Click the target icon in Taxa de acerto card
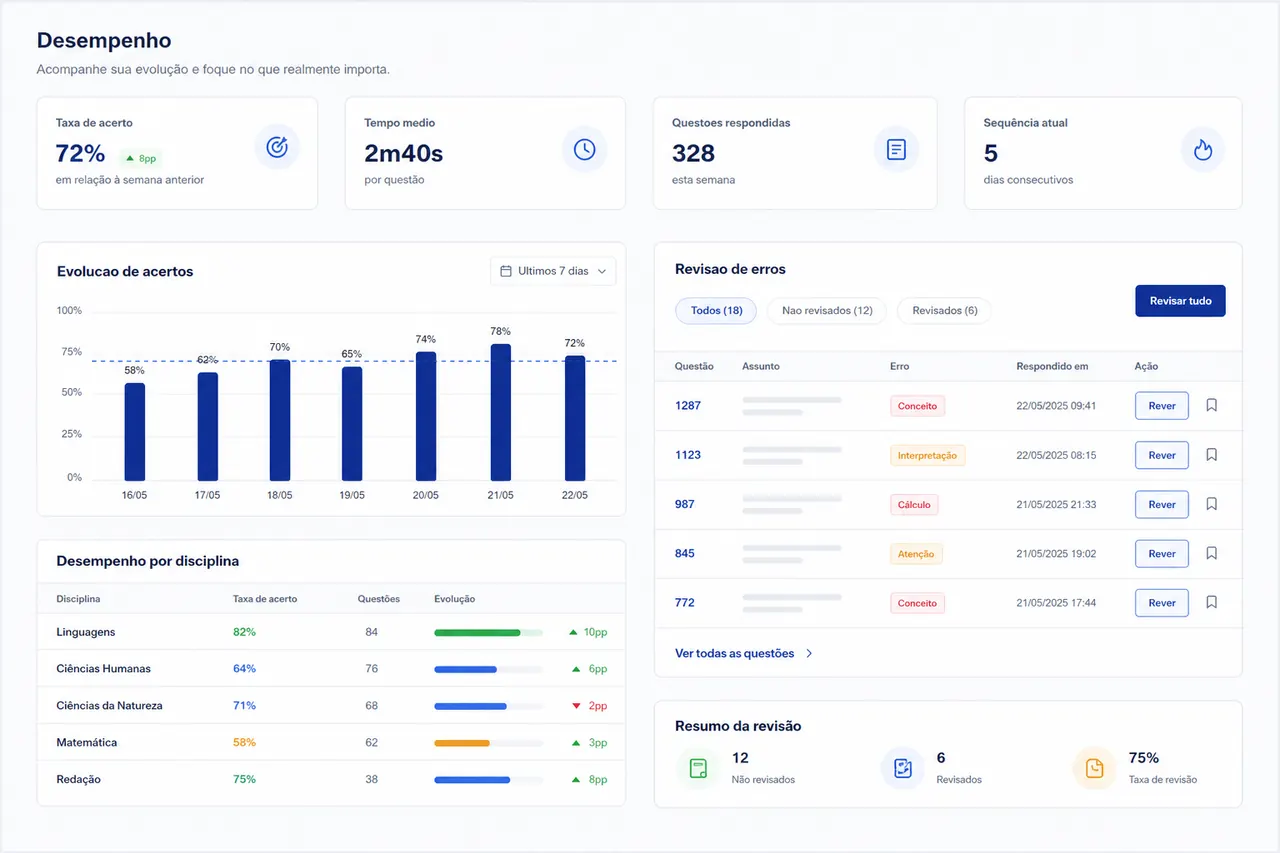This screenshot has width=1280, height=853. click(x=277, y=148)
